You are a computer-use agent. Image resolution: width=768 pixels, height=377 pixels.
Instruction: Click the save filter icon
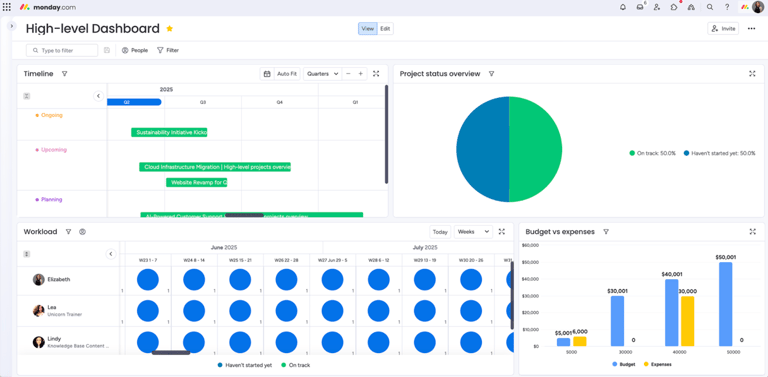pos(107,50)
